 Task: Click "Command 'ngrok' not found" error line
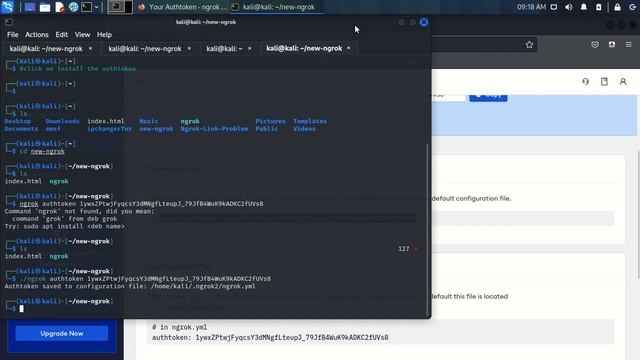click(x=80, y=211)
